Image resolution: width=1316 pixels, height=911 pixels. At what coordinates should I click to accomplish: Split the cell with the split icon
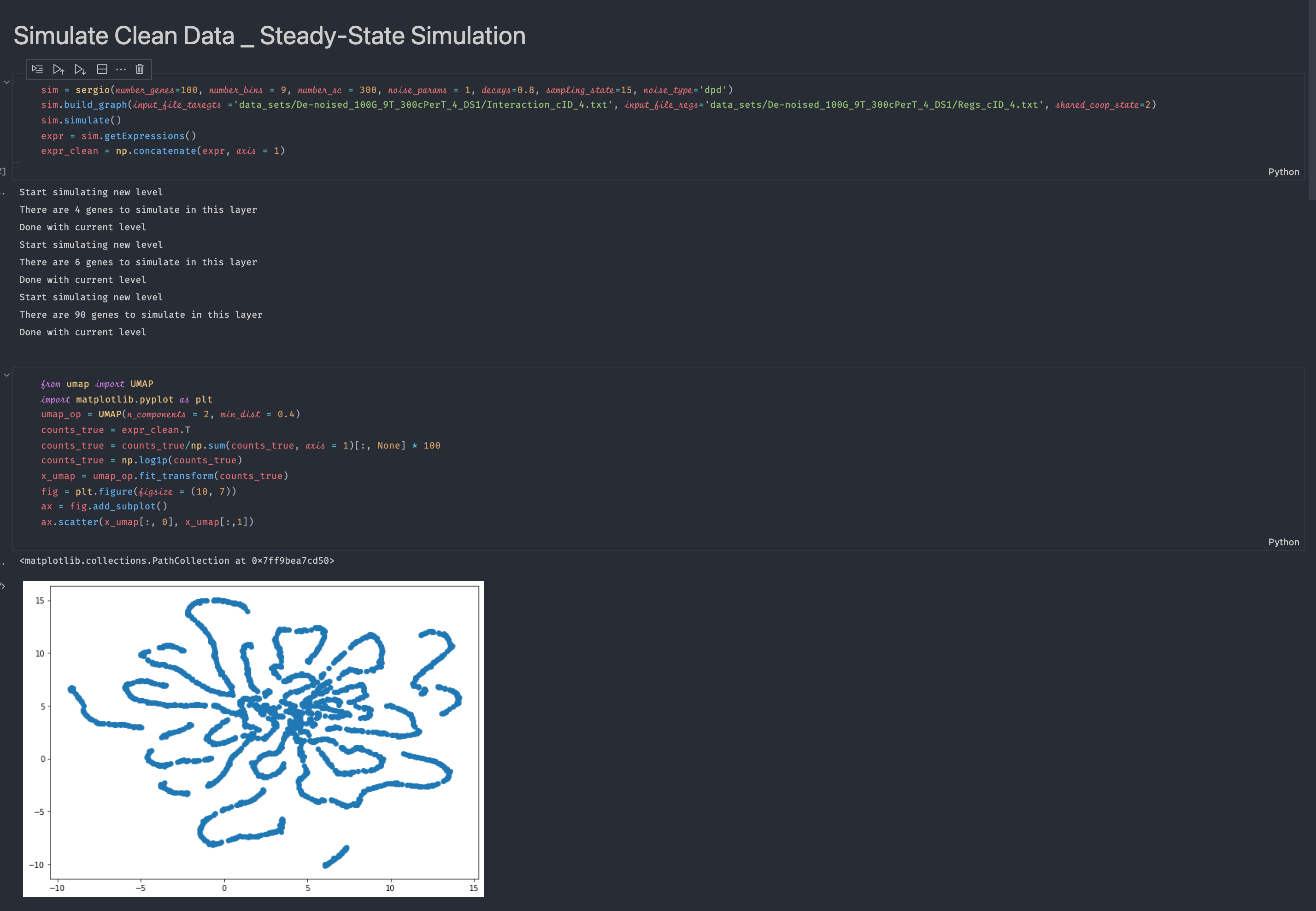point(102,69)
